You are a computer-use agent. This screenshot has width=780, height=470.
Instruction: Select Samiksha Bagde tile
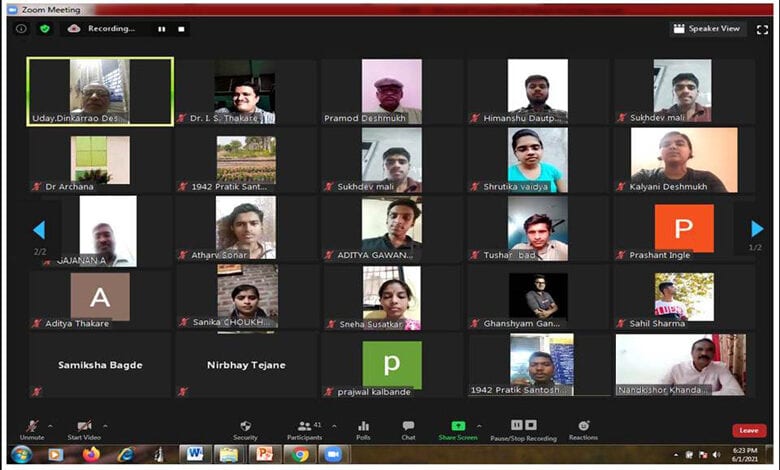click(x=100, y=365)
